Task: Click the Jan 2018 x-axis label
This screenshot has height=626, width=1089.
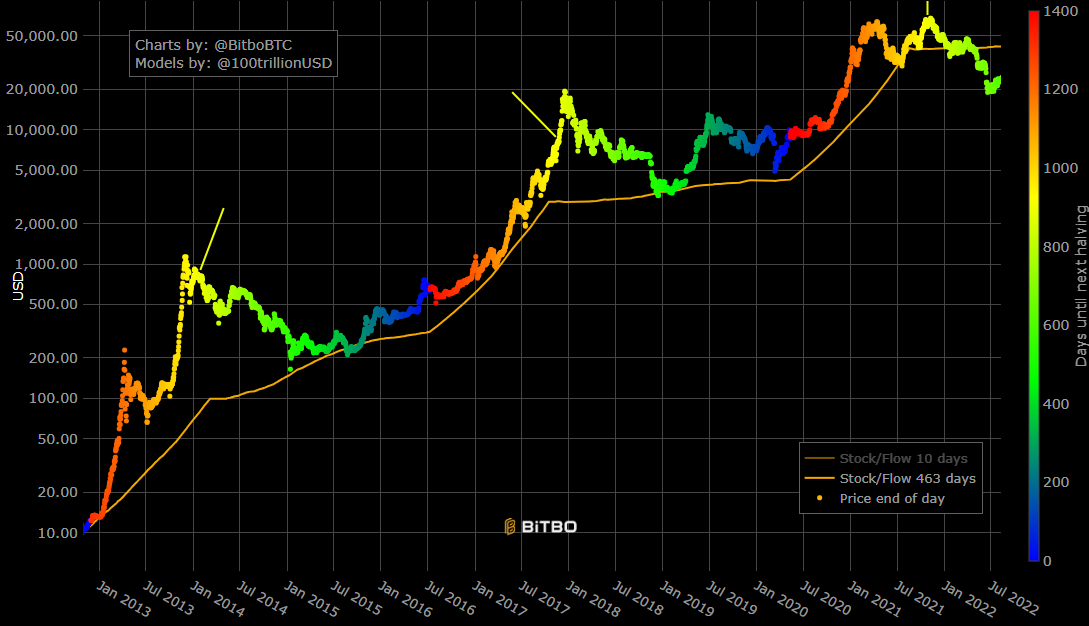Action: pyautogui.click(x=592, y=599)
